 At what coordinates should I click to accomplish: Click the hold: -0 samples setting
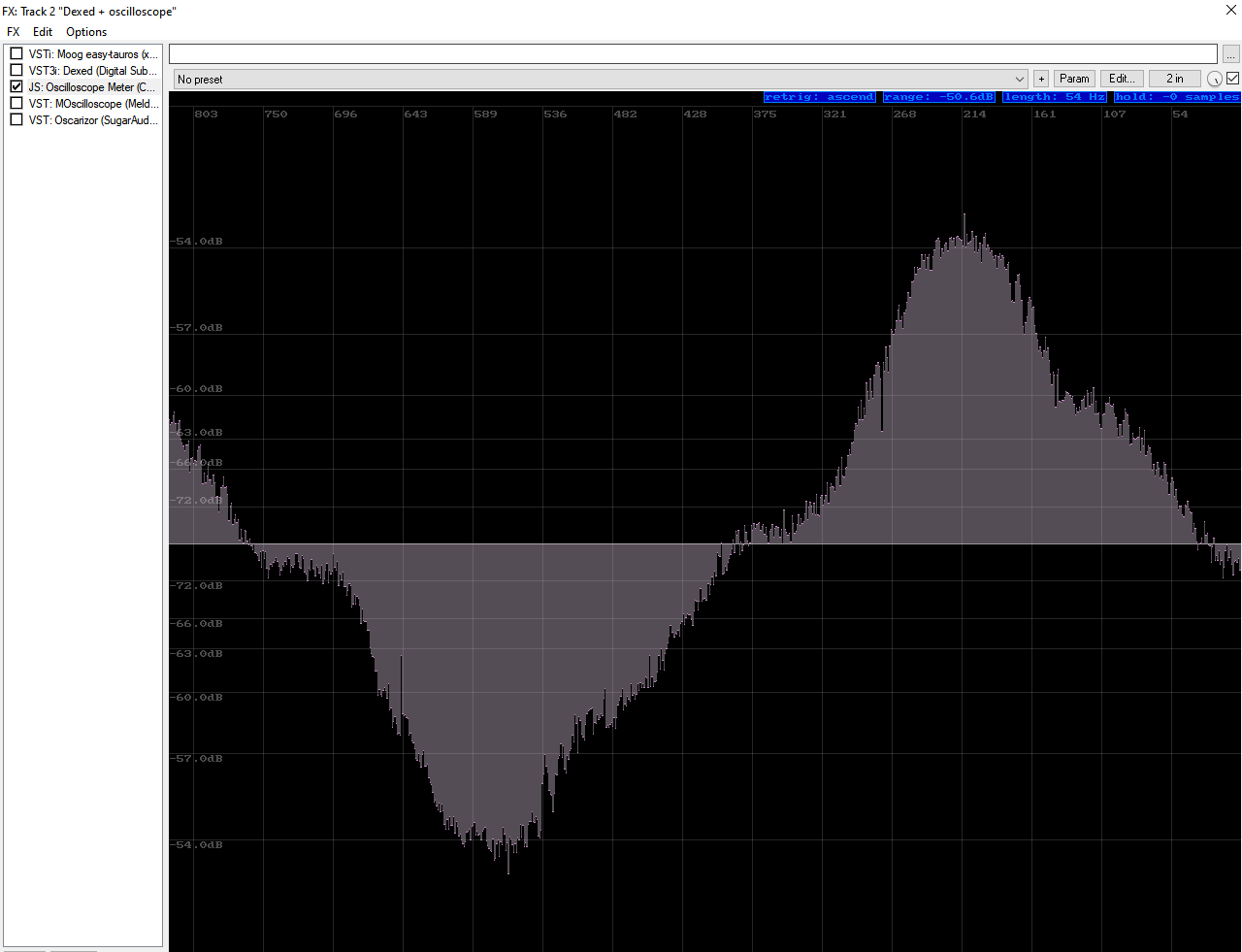1177,97
